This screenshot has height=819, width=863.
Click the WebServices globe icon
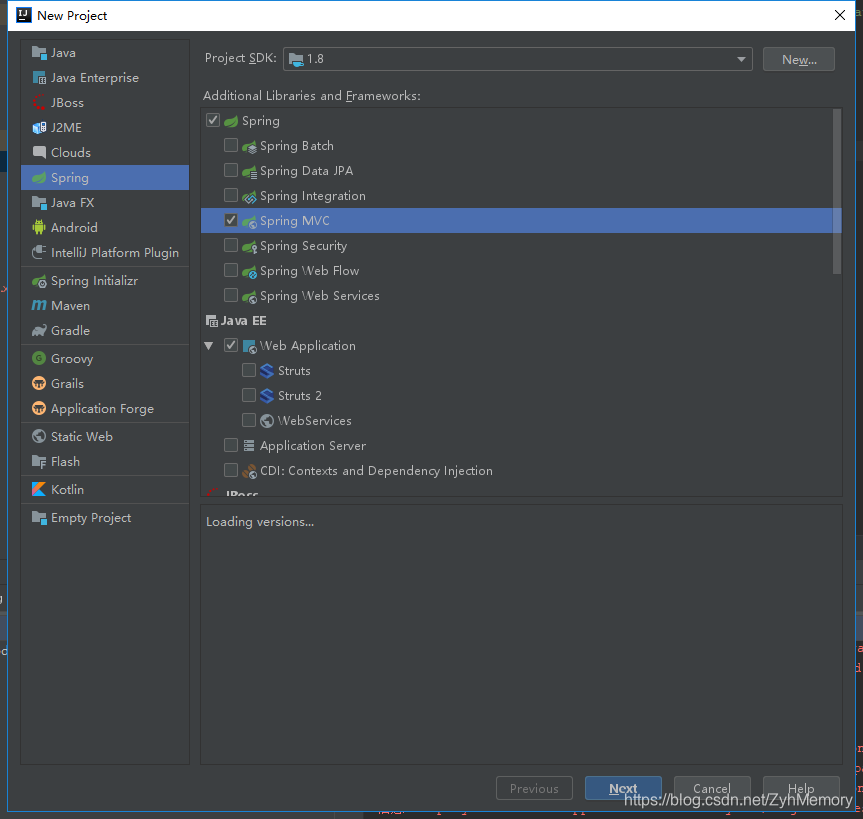(267, 421)
